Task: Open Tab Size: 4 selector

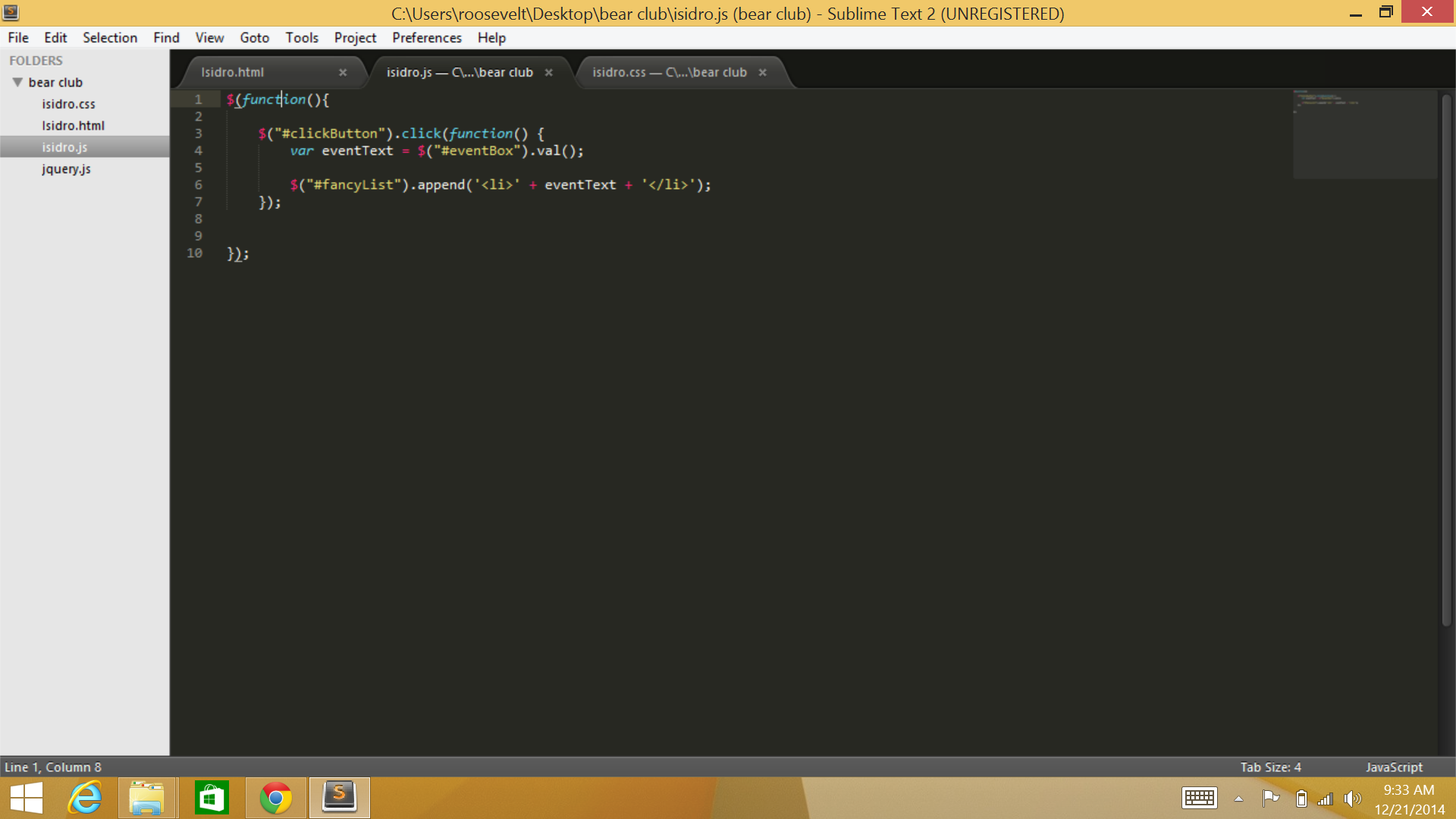Action: 1270,767
